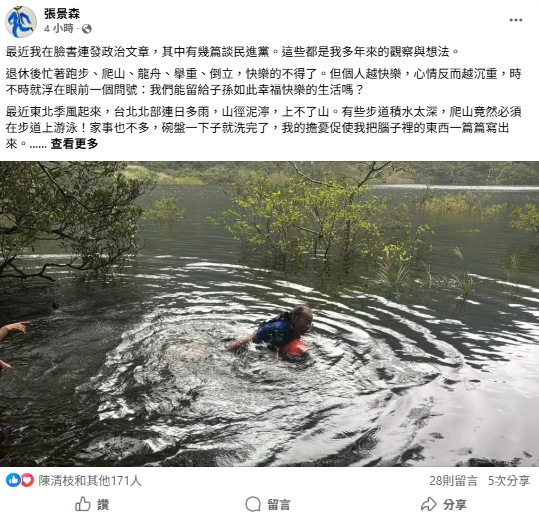Click 張景森's profile avatar picture
The image size is (539, 517).
[21, 22]
